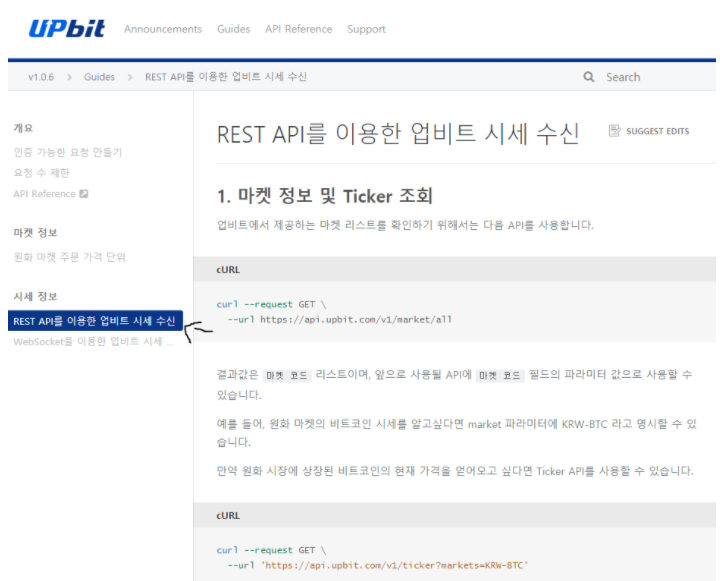Open sidebar link 인증 가능한 요청 만들기
This screenshot has width=720, height=581.
pos(68,152)
